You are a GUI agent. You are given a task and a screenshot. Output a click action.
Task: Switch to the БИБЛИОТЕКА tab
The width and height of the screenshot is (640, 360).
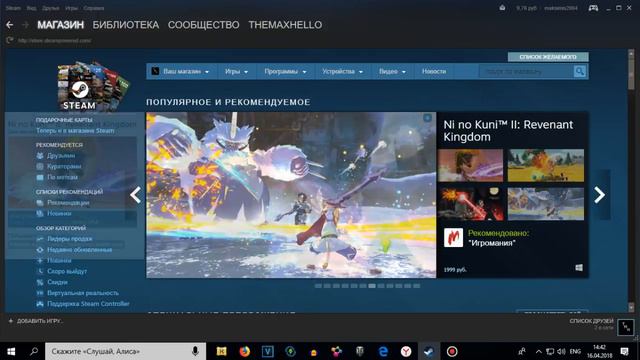pyautogui.click(x=126, y=25)
